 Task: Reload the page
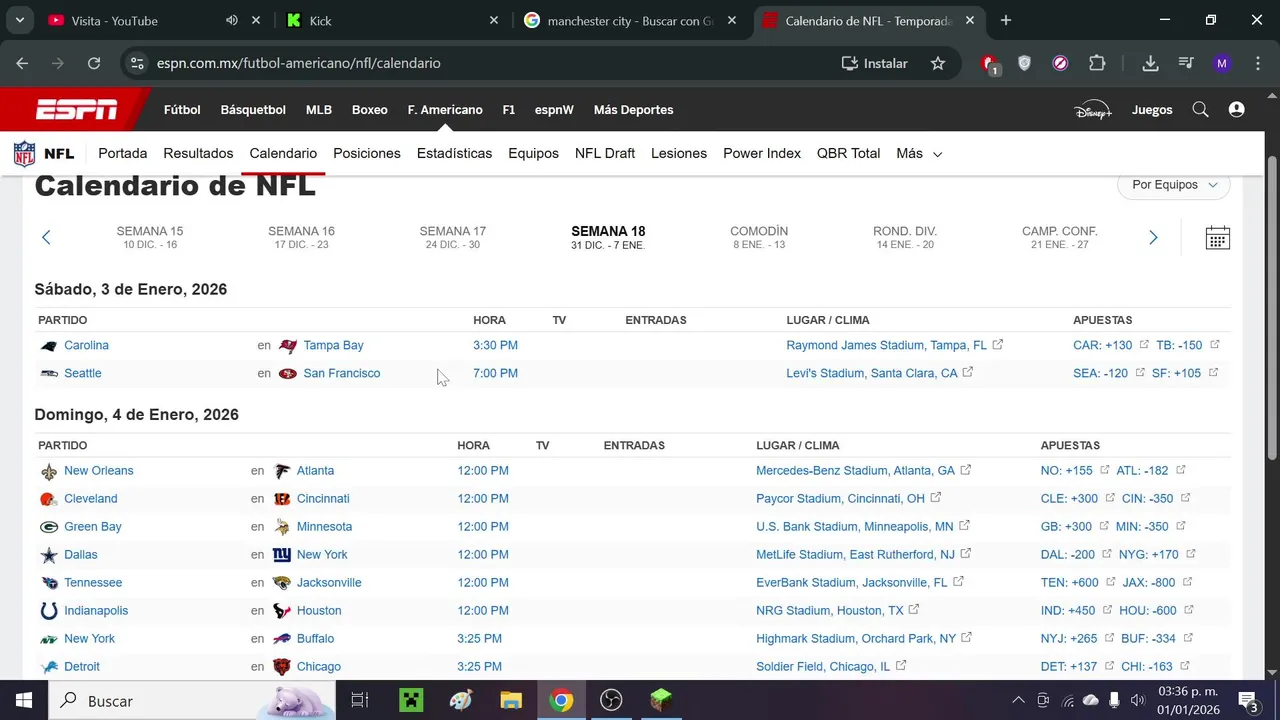click(94, 63)
